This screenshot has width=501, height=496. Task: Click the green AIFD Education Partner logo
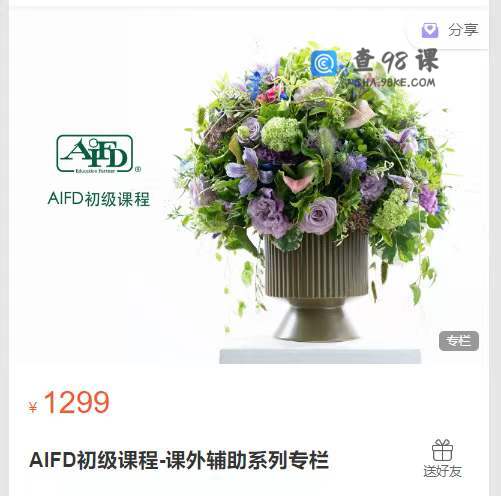95,154
